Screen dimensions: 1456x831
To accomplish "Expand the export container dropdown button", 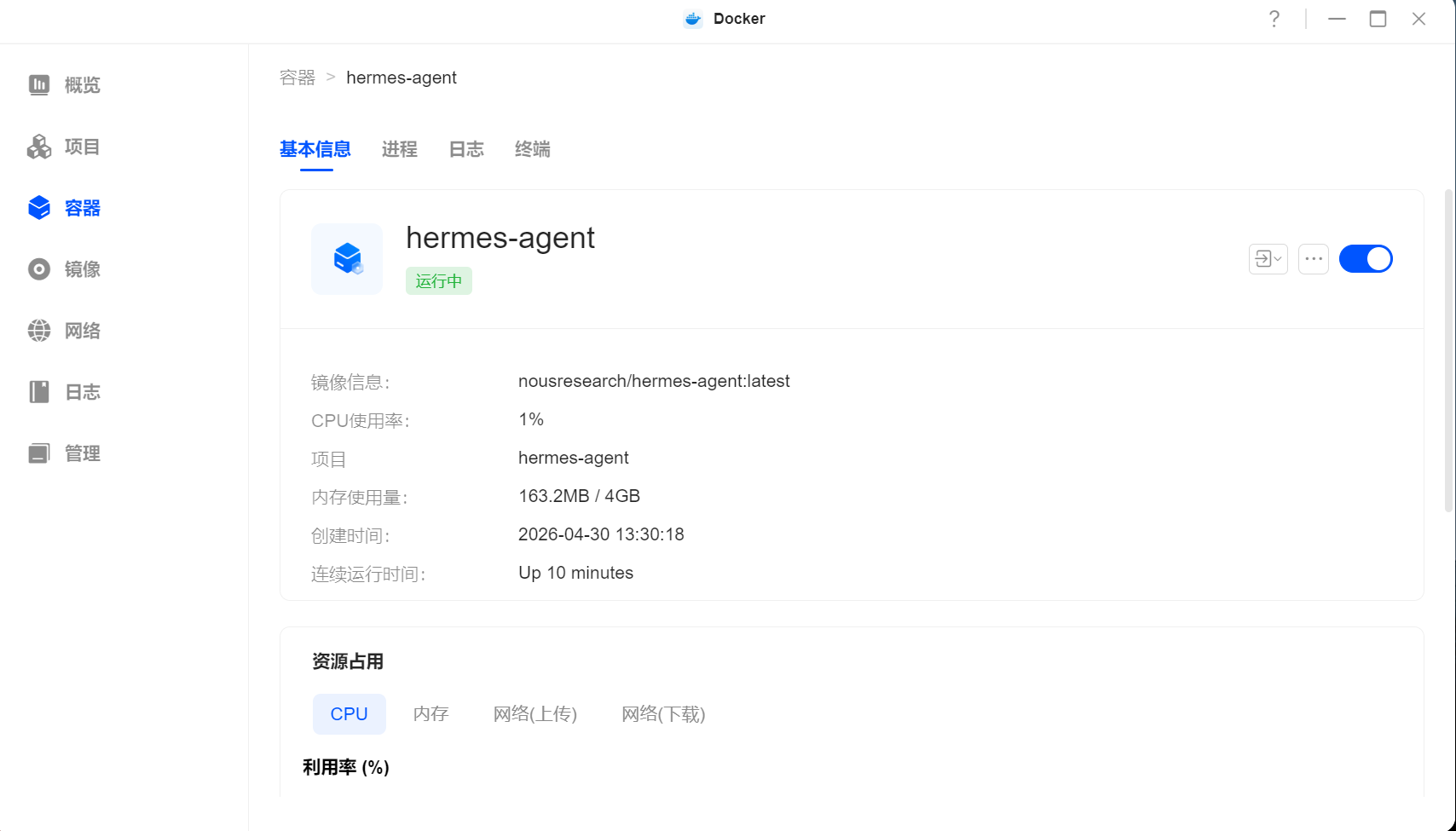I will (1268, 259).
